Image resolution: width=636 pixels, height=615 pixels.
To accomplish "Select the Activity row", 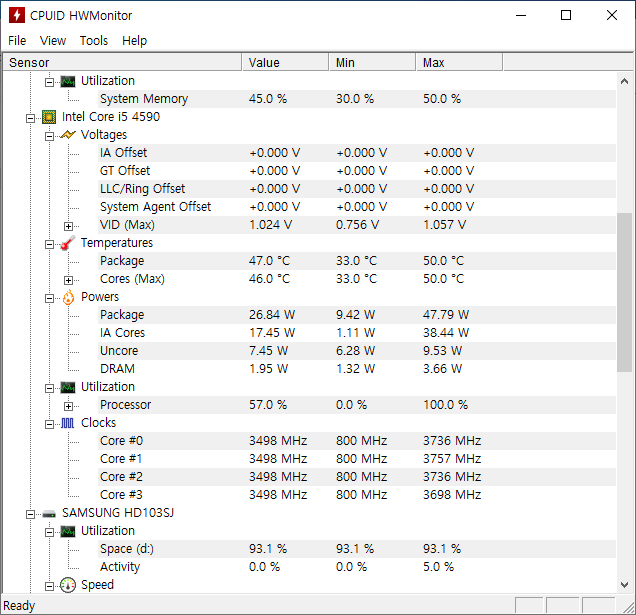I will click(x=357, y=567).
